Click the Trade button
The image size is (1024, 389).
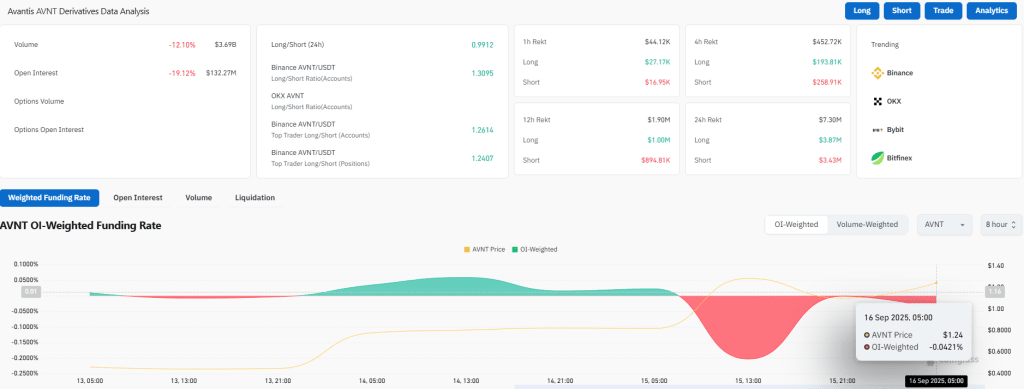coord(943,11)
